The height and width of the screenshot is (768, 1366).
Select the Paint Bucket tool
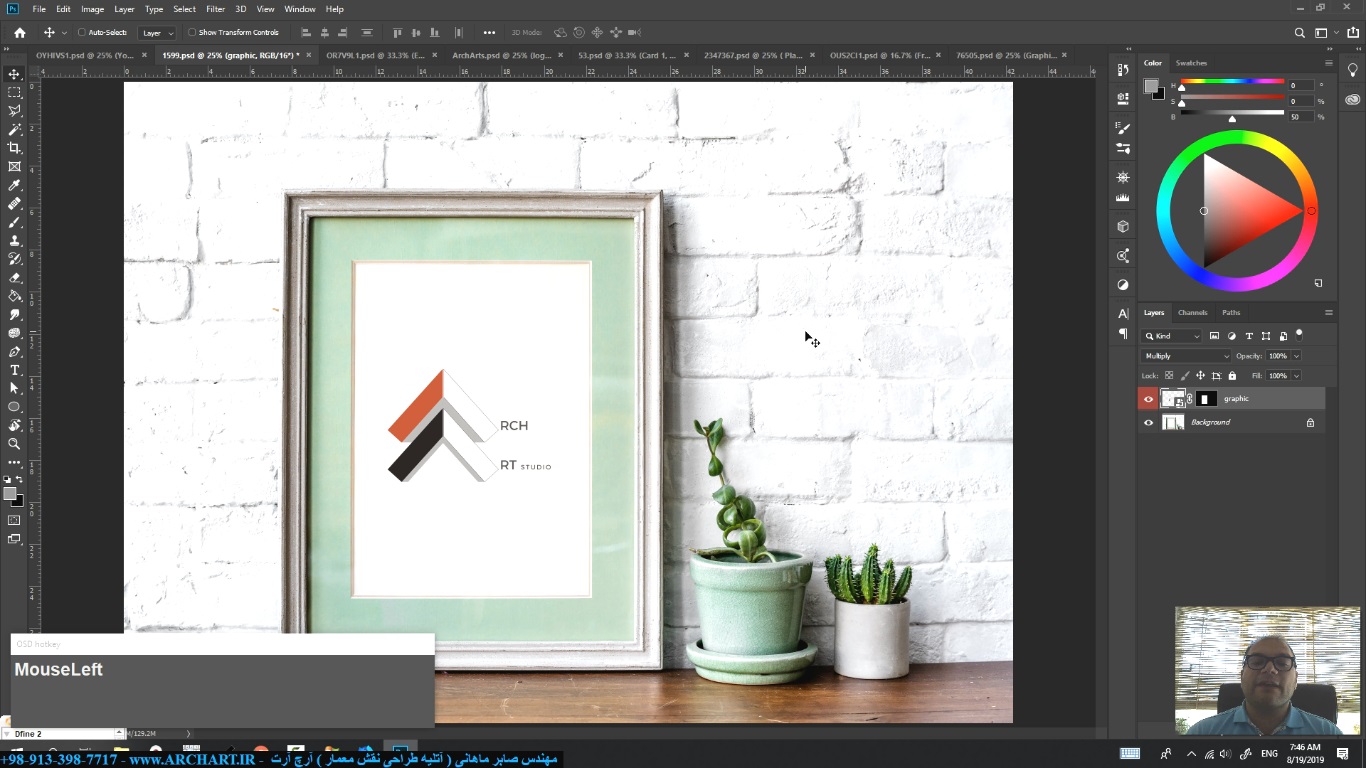coord(14,296)
